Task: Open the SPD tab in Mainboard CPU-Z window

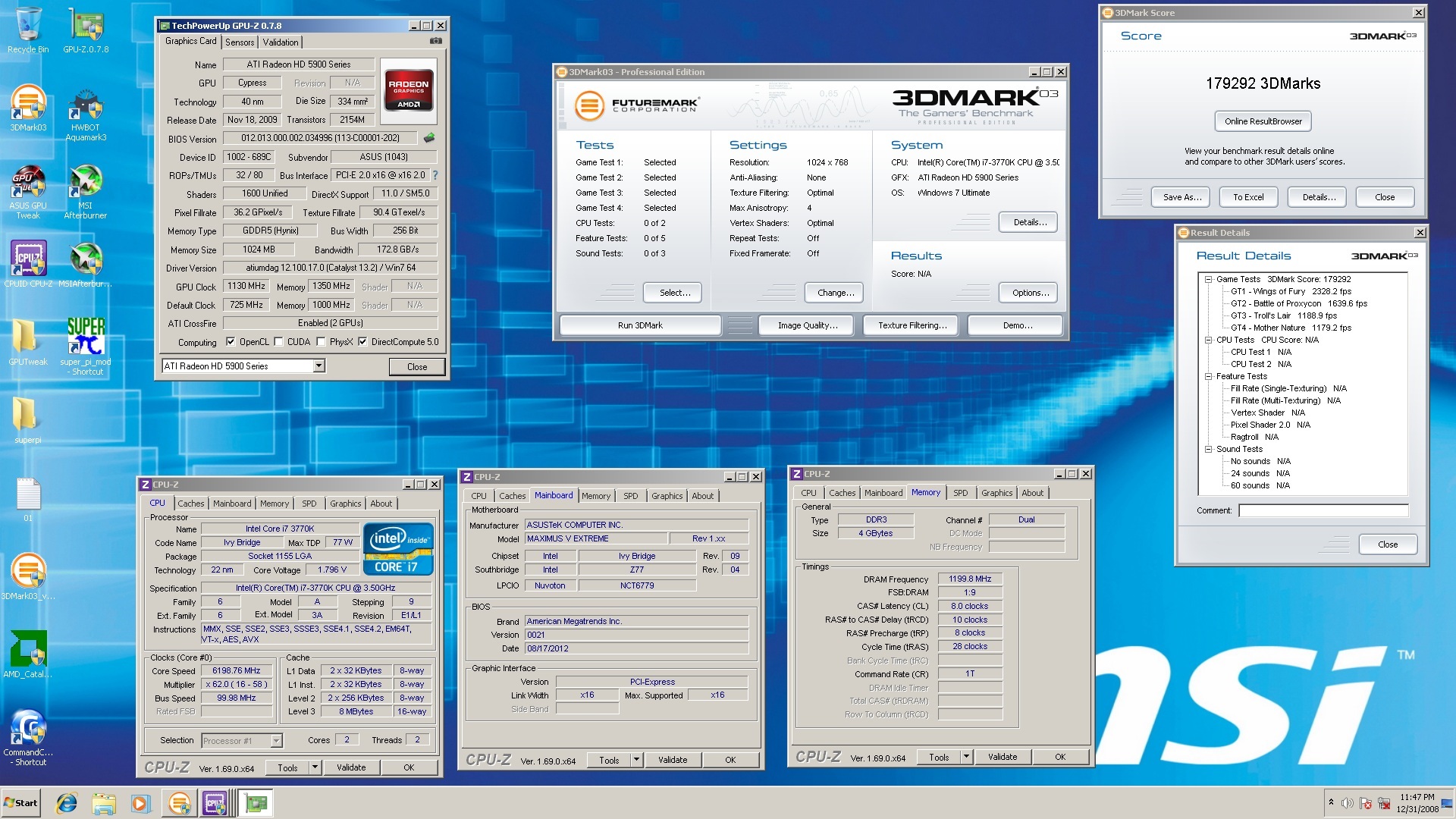Action: point(631,496)
